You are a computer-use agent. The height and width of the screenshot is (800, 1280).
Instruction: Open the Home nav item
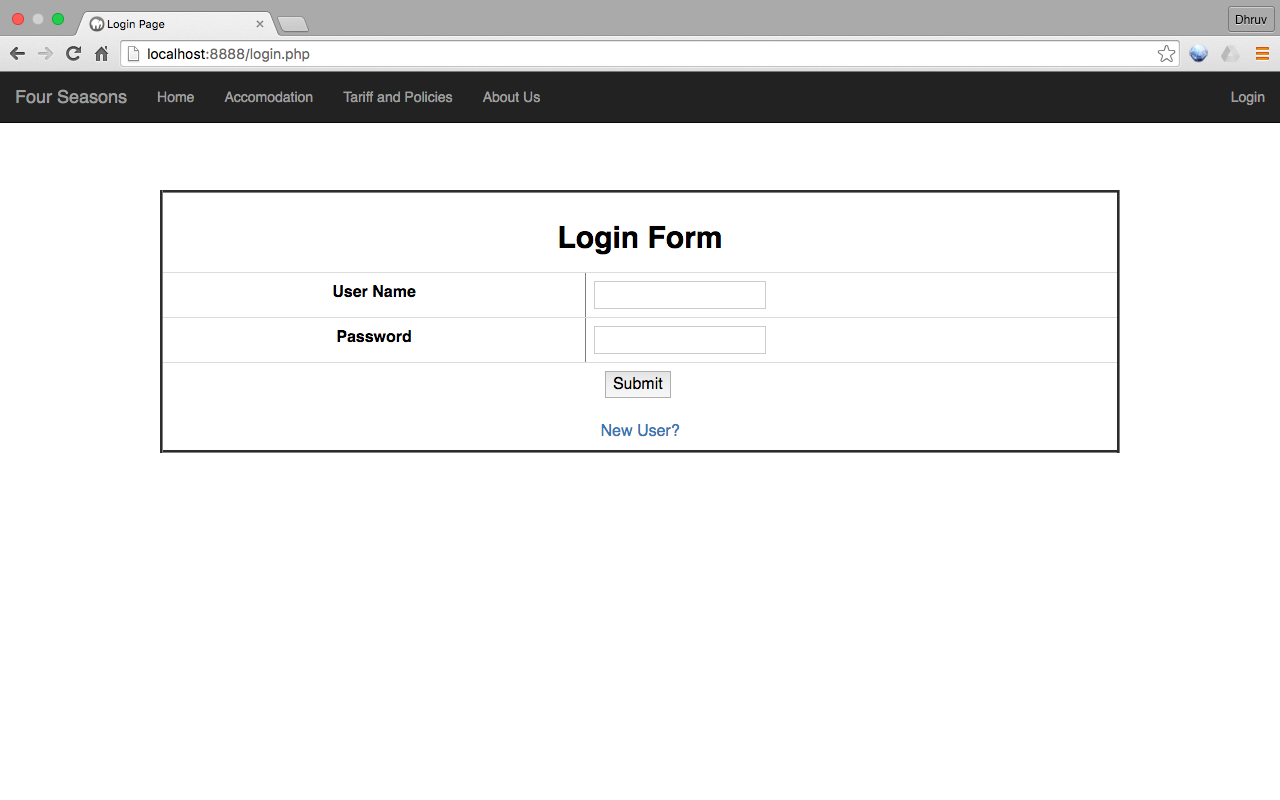pyautogui.click(x=176, y=97)
